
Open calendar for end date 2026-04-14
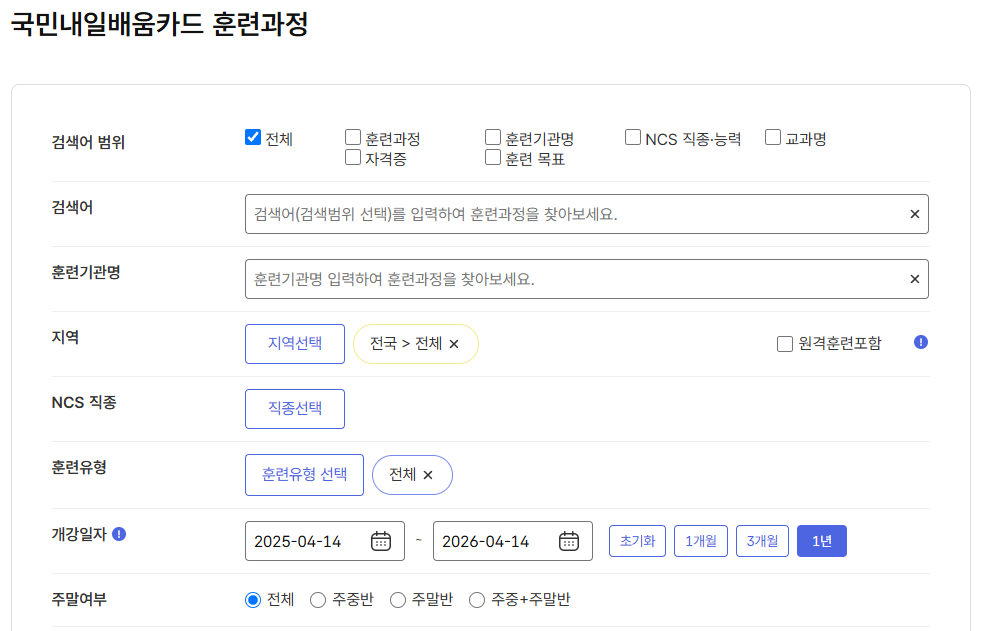(569, 541)
